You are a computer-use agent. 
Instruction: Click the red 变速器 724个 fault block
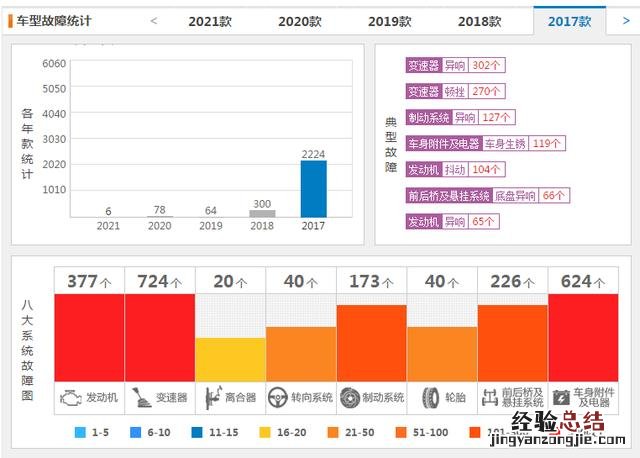(160, 338)
